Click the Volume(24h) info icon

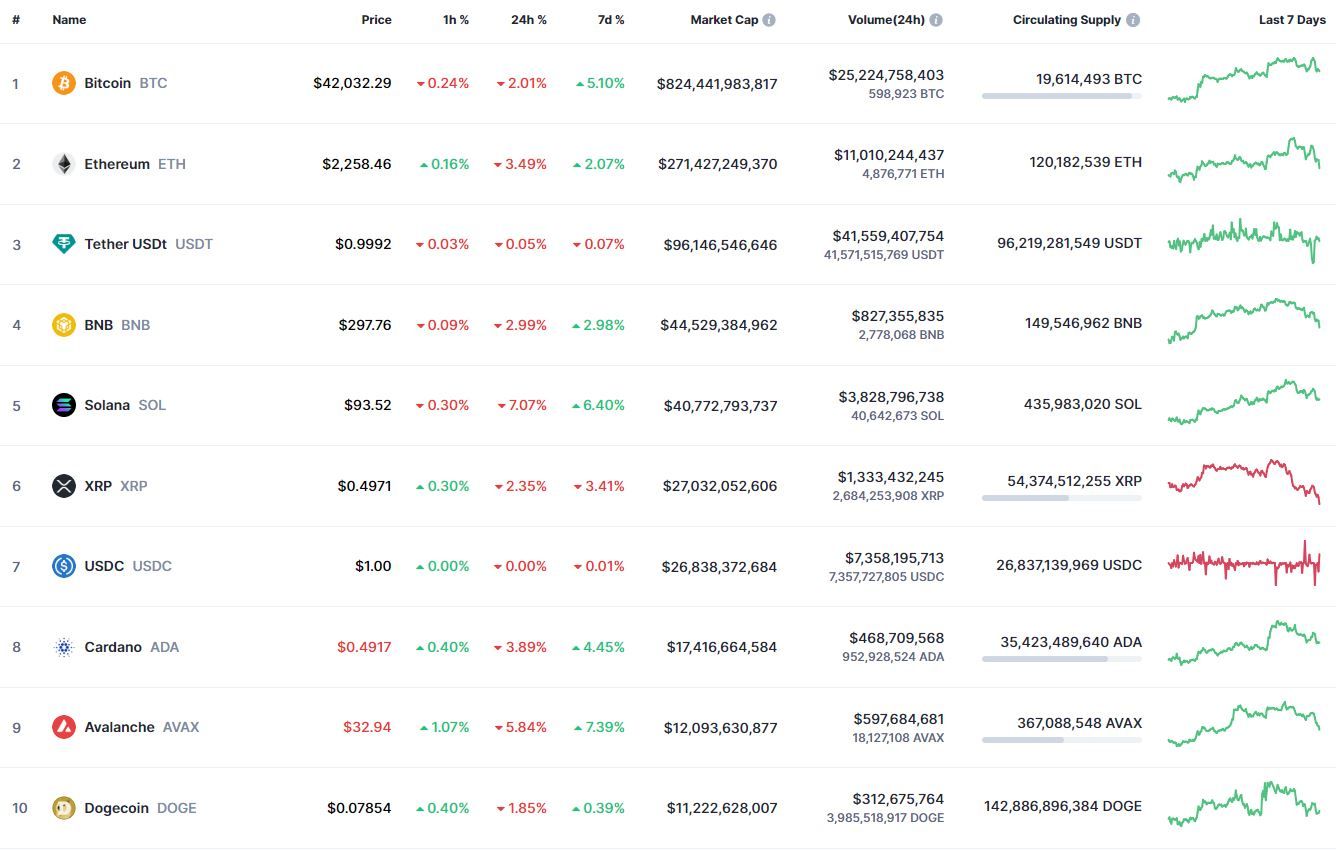click(x=935, y=20)
